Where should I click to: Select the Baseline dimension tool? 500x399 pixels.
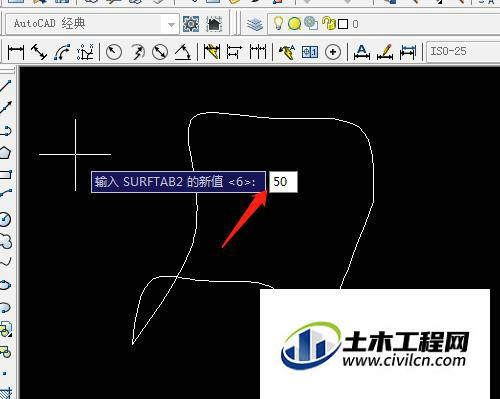pos(234,52)
